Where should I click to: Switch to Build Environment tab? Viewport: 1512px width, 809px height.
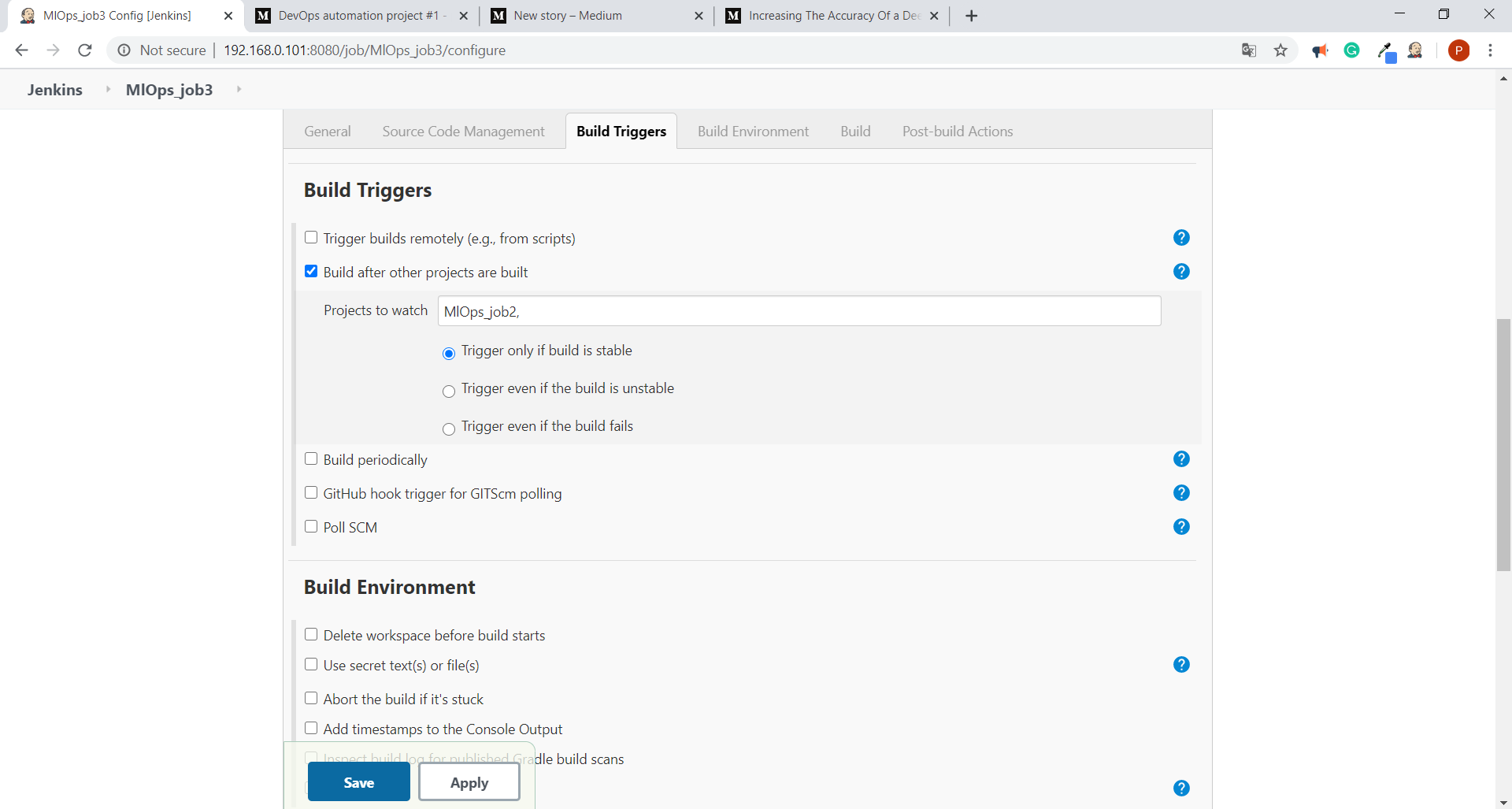click(x=753, y=132)
